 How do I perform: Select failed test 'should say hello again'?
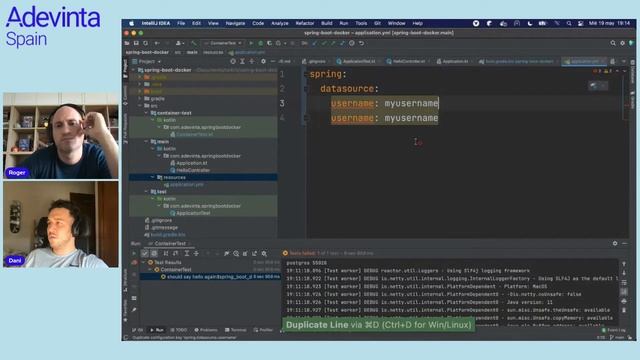coord(209,277)
